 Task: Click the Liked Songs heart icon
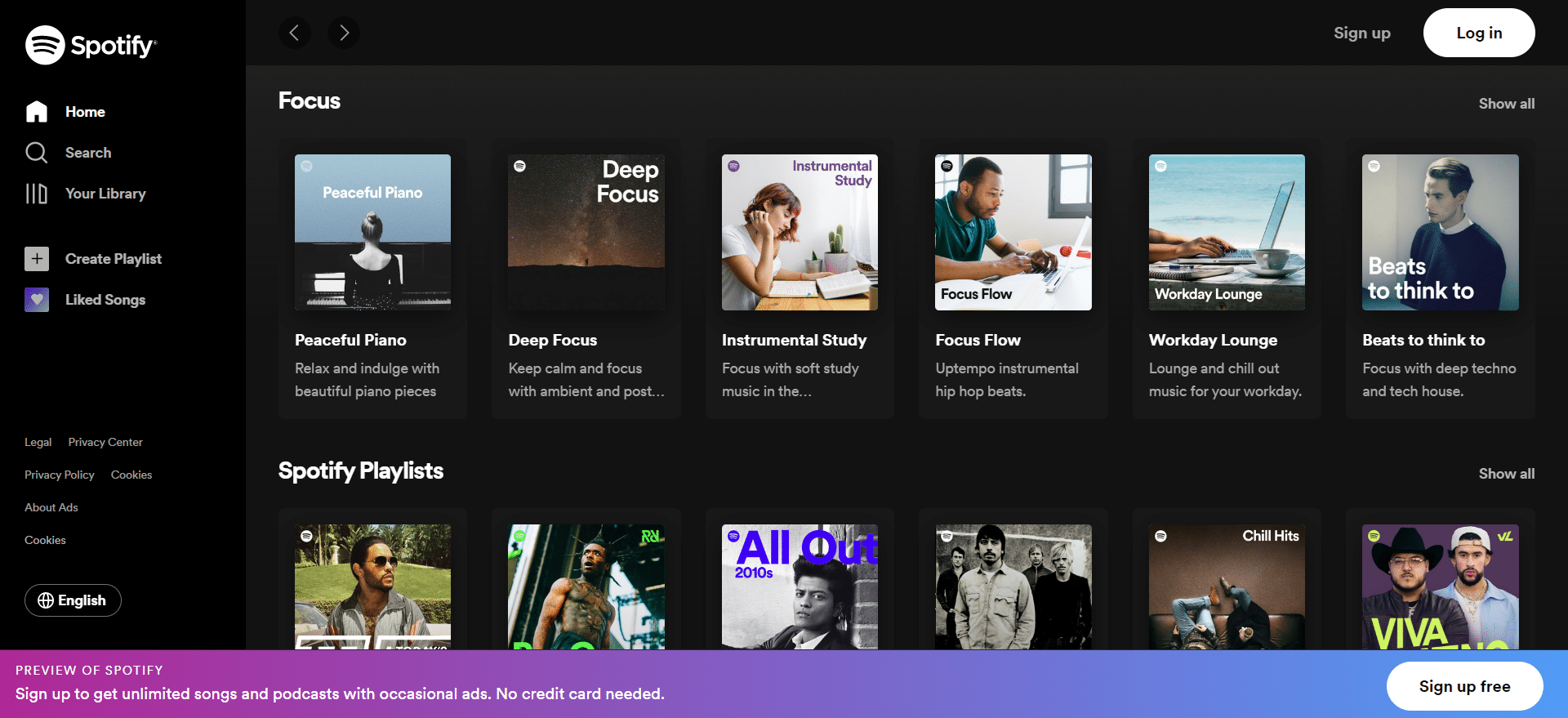pos(37,300)
